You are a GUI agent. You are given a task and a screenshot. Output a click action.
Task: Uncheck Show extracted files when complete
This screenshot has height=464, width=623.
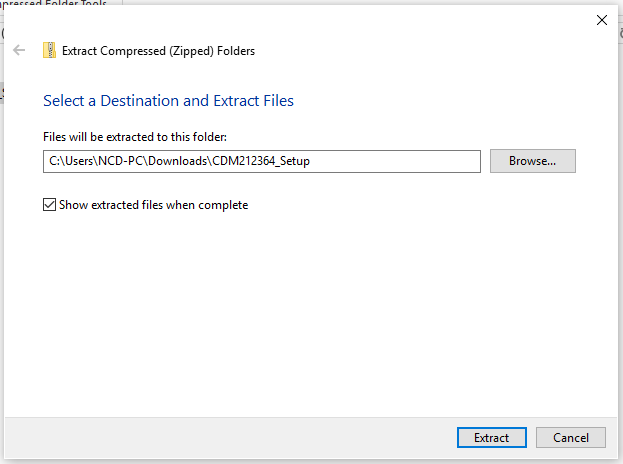pos(49,205)
